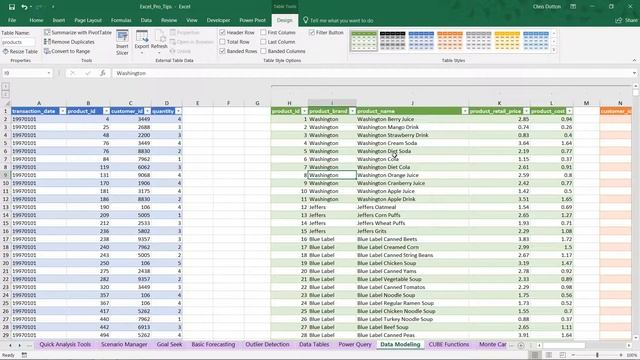Viewport: 640px width, 360px height.
Task: Click Resize Table
Action: [x=20, y=51]
